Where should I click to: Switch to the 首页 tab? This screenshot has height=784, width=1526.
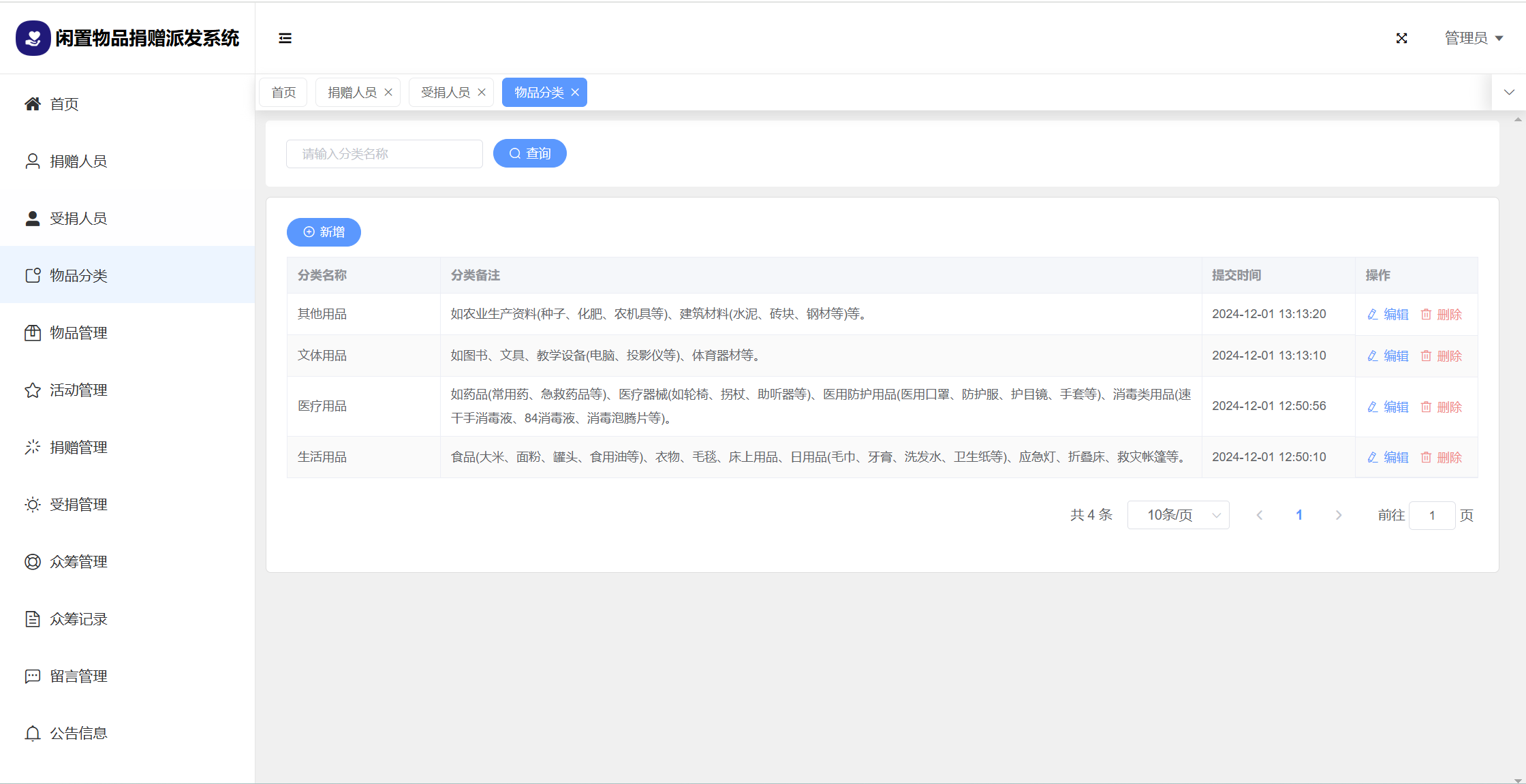coord(283,93)
